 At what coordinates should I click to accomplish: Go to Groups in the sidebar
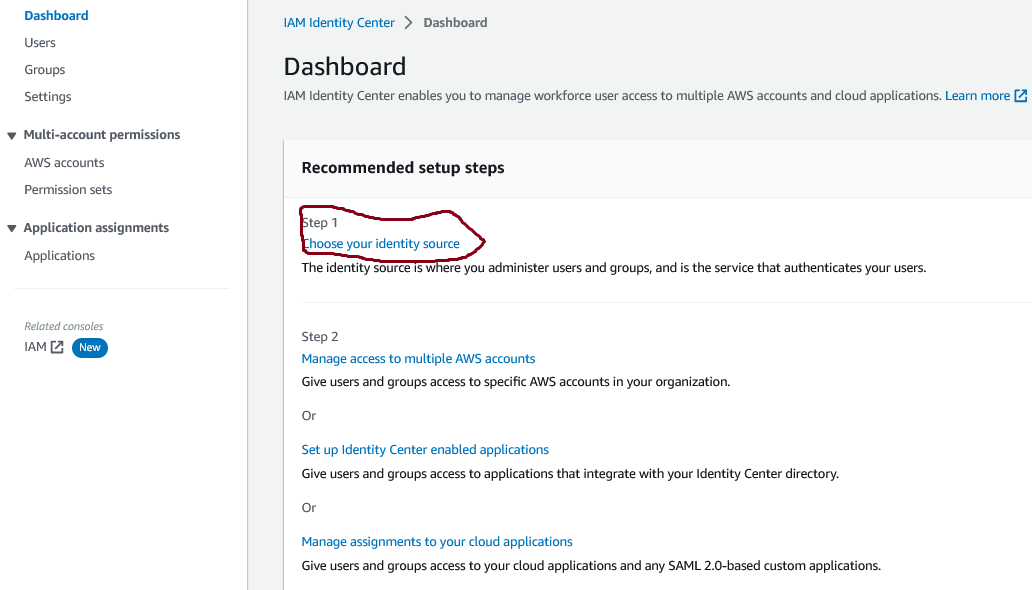[45, 70]
